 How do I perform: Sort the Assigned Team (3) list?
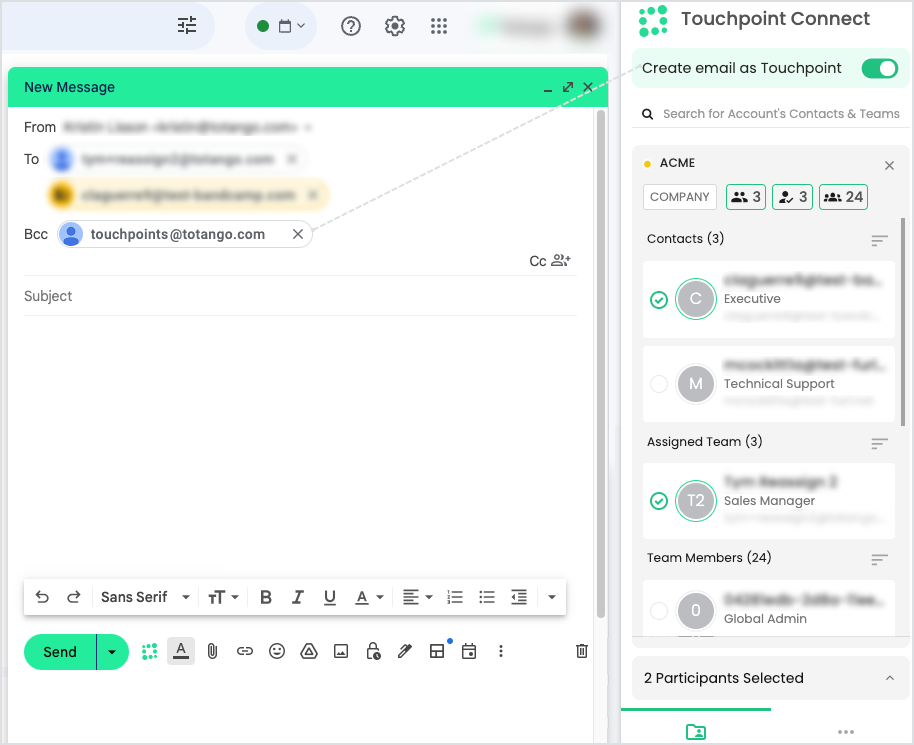880,444
